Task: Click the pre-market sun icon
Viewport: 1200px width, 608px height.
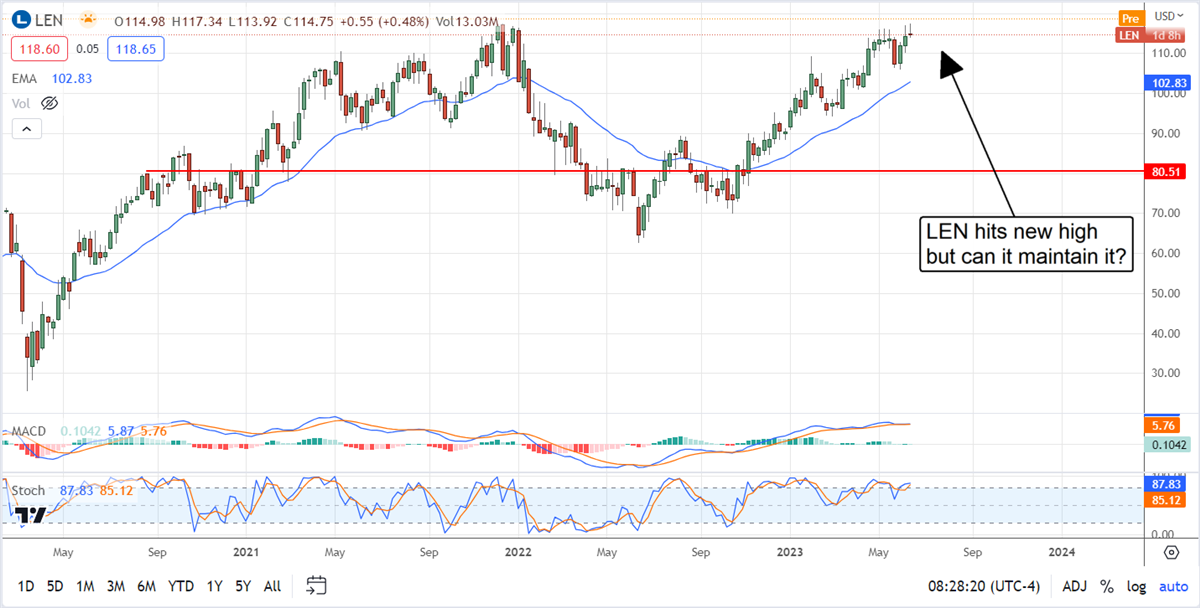Action: 88,20
